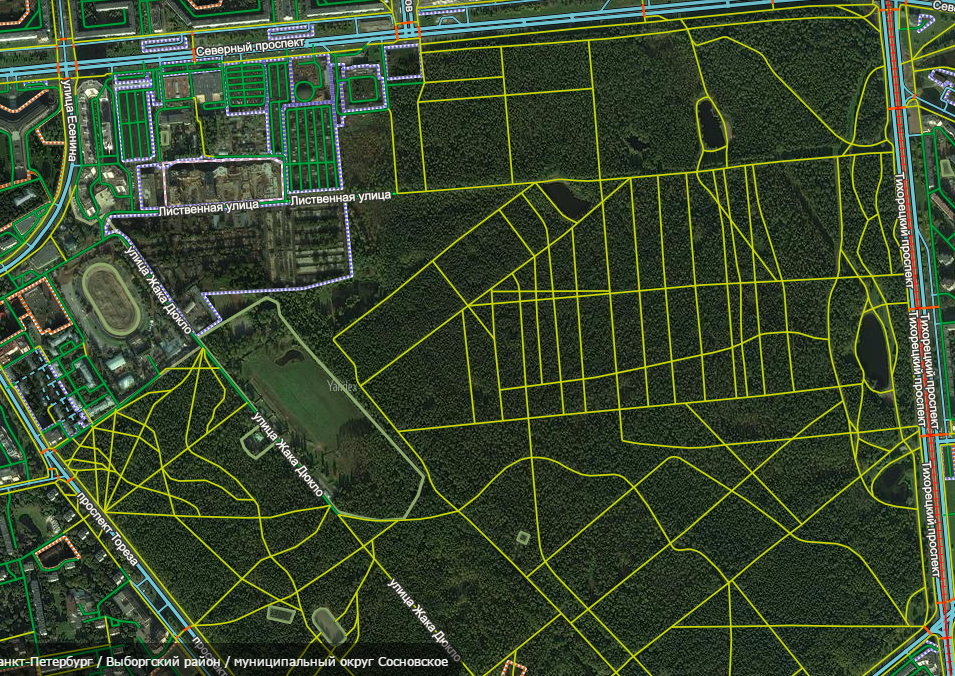The height and width of the screenshot is (676, 955).
Task: Open the "муниципальный округ Сосновское" breadcrumb
Action: (x=341, y=662)
